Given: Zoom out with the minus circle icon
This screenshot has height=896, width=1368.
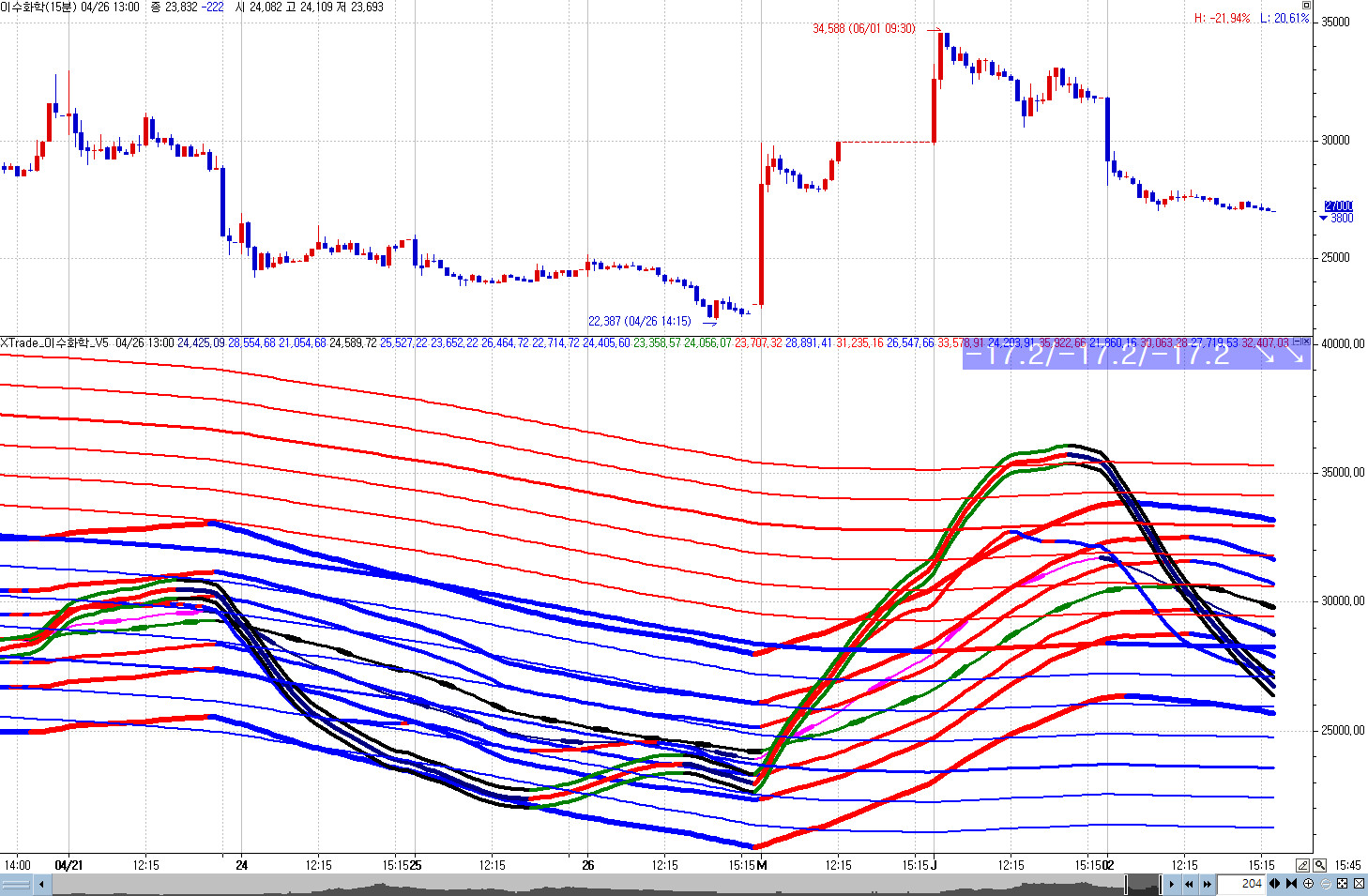Looking at the screenshot, I should (x=1325, y=884).
